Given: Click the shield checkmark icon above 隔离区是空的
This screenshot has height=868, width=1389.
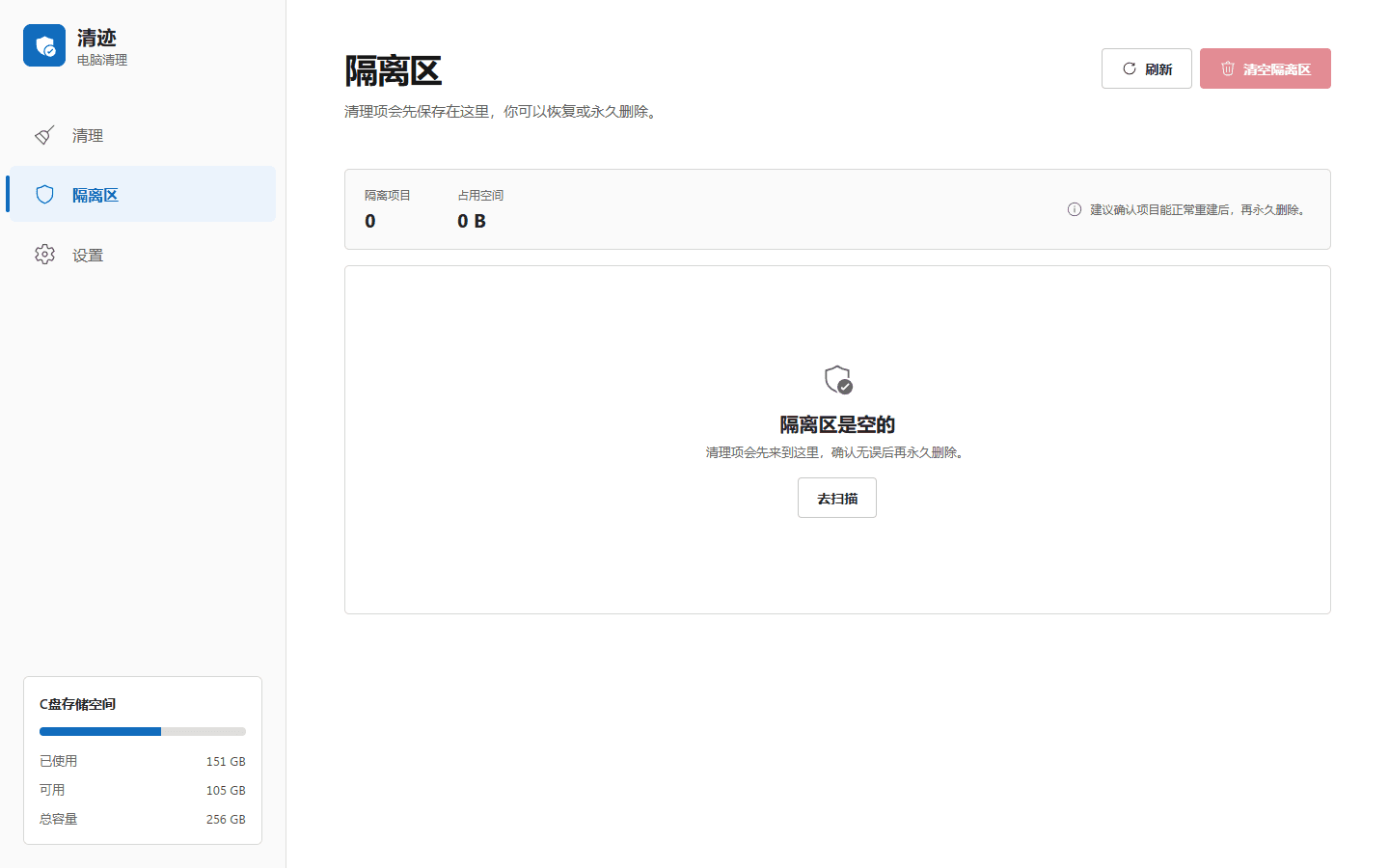Looking at the screenshot, I should (838, 380).
